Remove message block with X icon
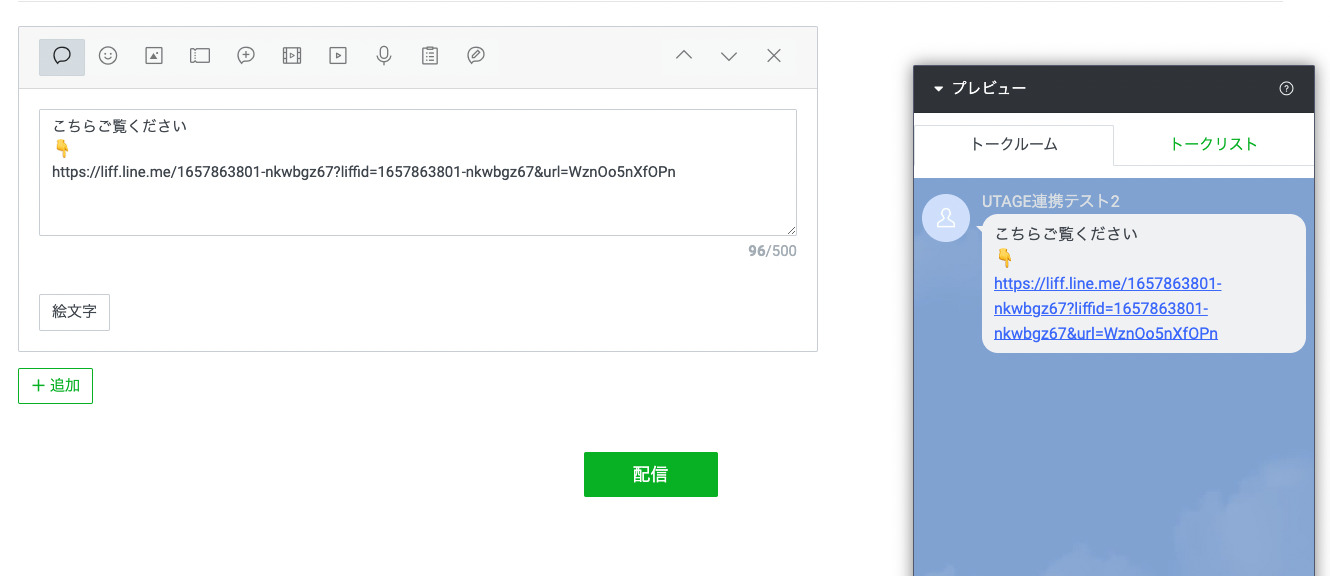The height and width of the screenshot is (576, 1330). click(774, 57)
